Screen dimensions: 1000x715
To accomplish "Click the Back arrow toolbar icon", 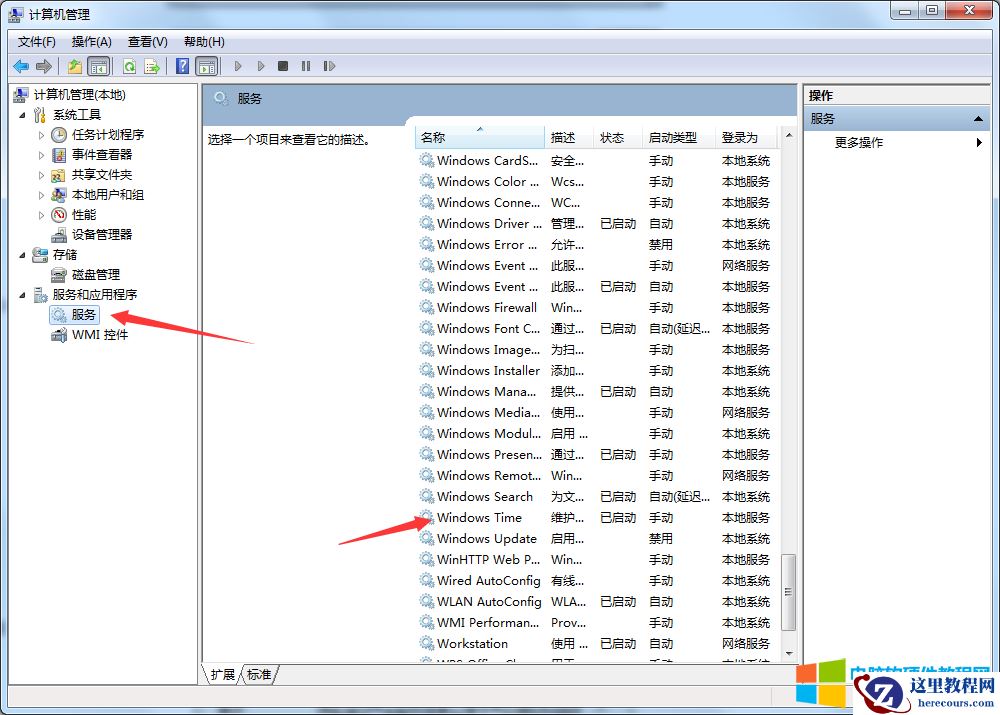I will 21,66.
